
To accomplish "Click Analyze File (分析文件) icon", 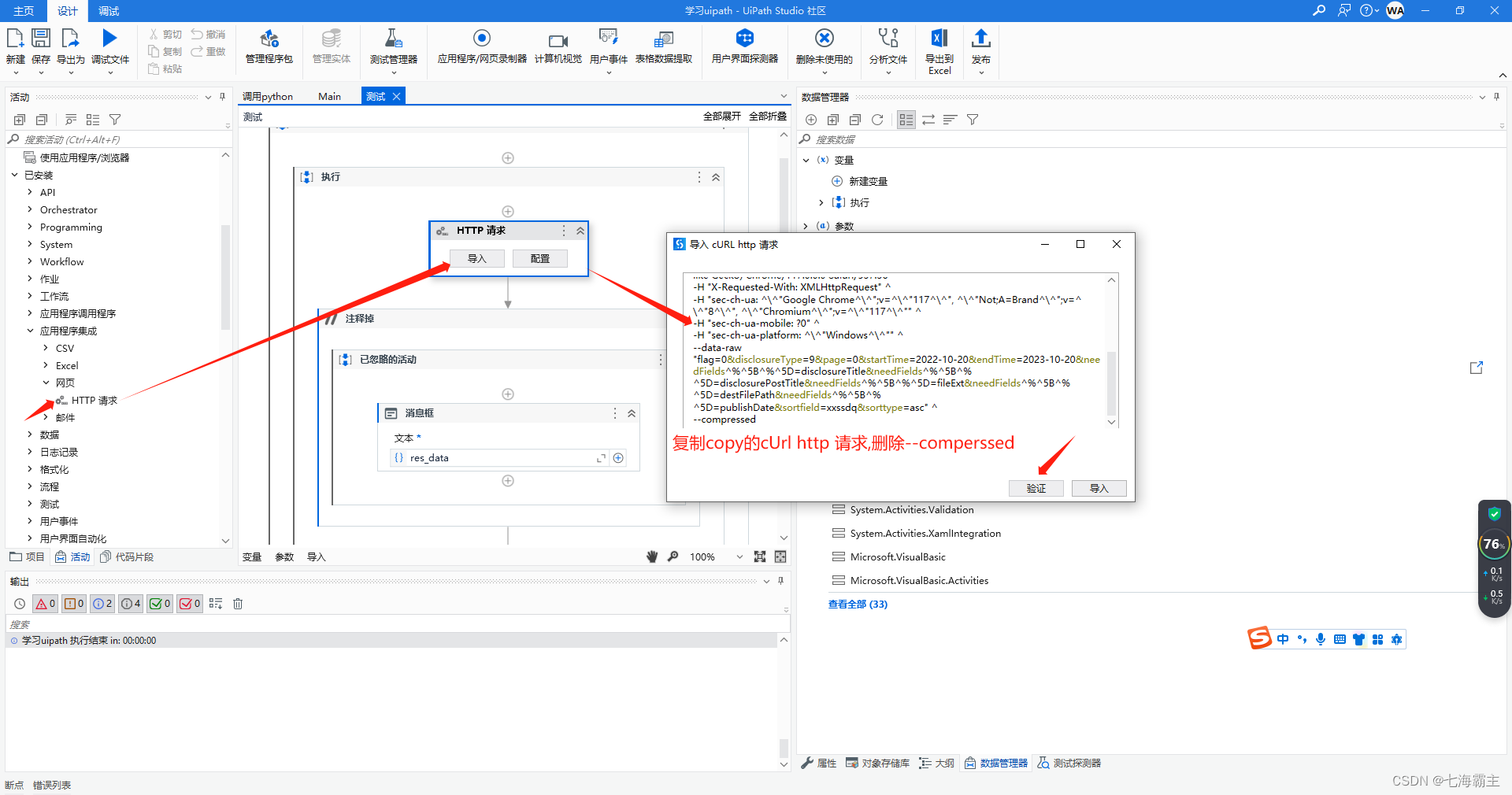I will [888, 39].
